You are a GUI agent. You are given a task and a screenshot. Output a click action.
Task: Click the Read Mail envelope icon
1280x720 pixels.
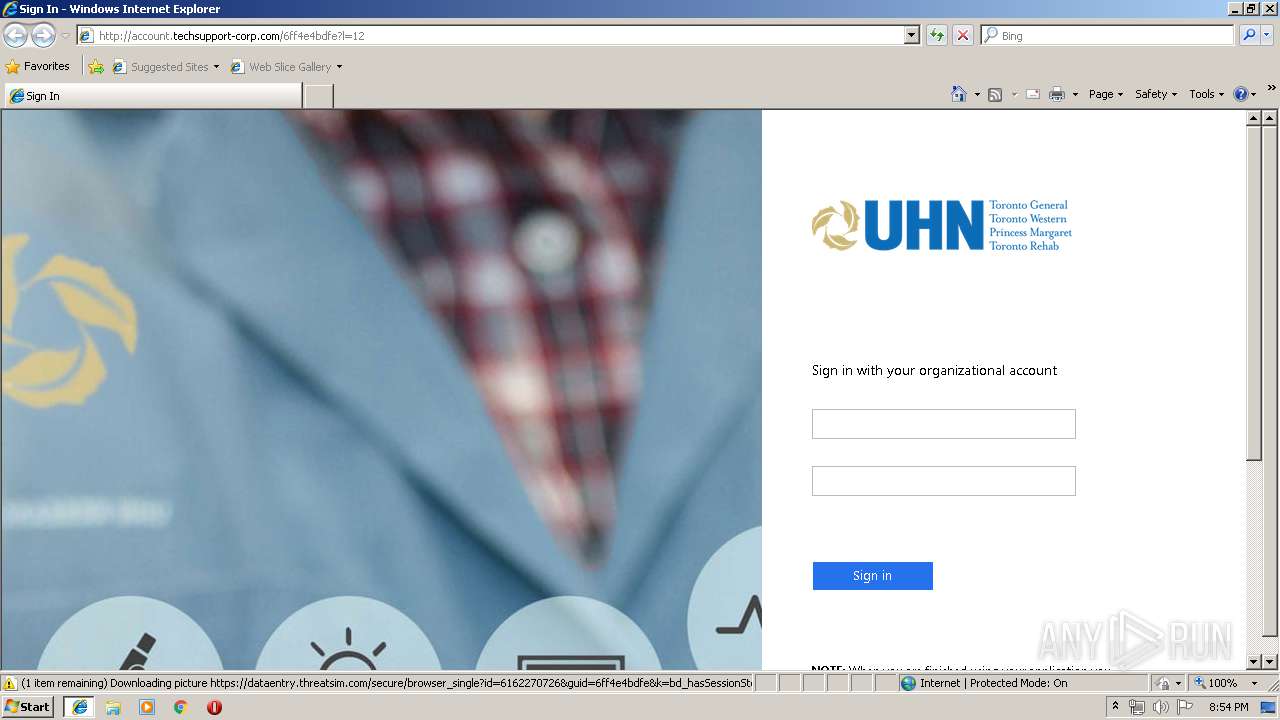(x=1033, y=94)
